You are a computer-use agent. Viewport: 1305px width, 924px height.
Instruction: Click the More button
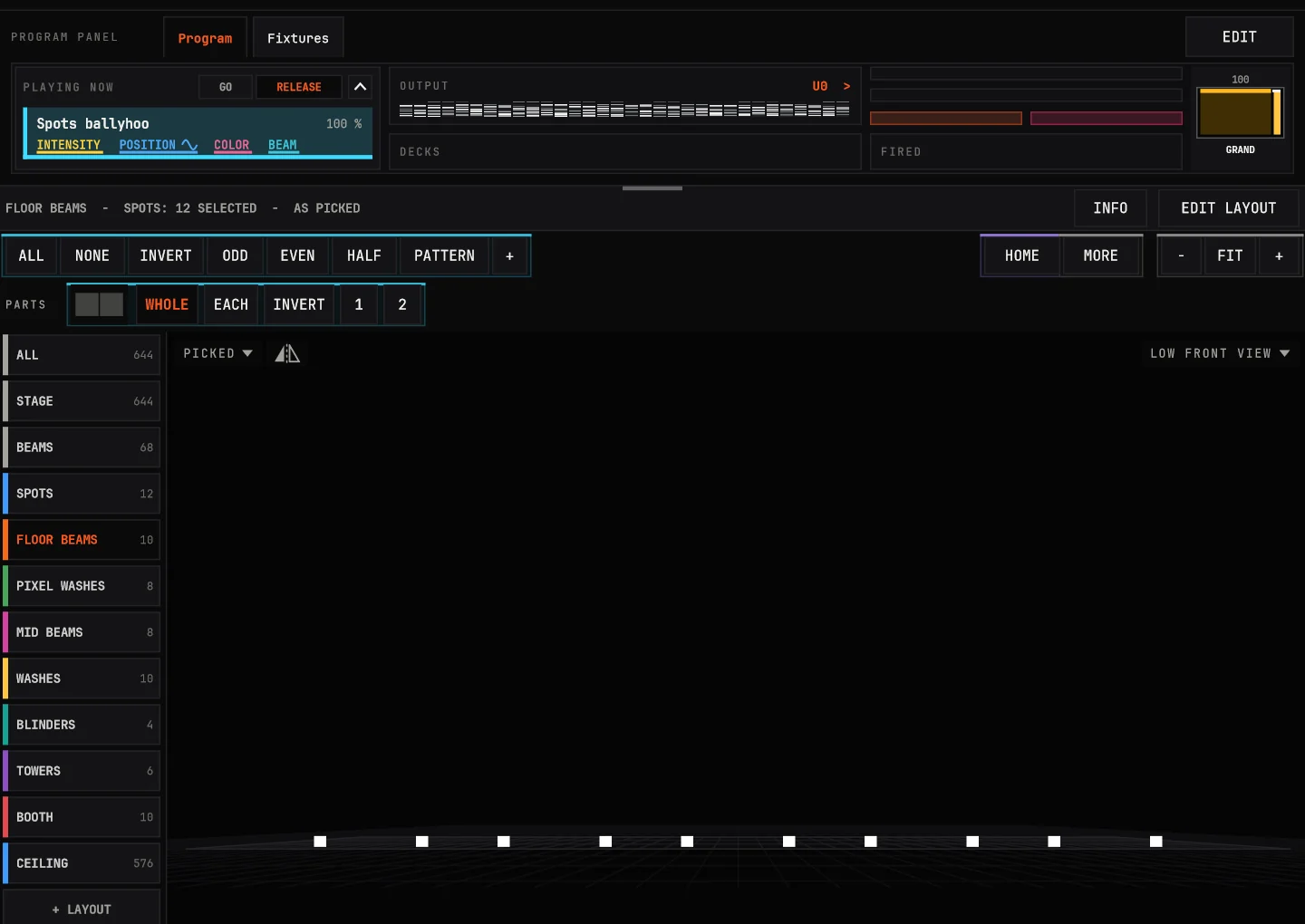pyautogui.click(x=1100, y=255)
